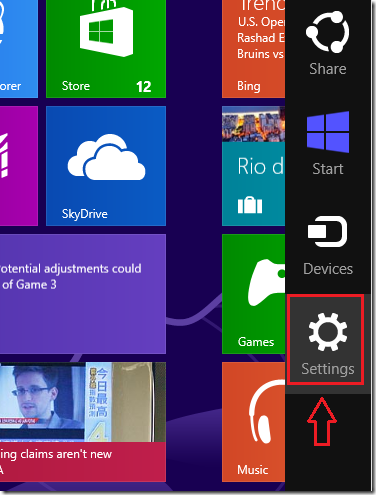Screen dimensions: 376x495
Task: Select the Share charm icon
Action: click(x=328, y=32)
